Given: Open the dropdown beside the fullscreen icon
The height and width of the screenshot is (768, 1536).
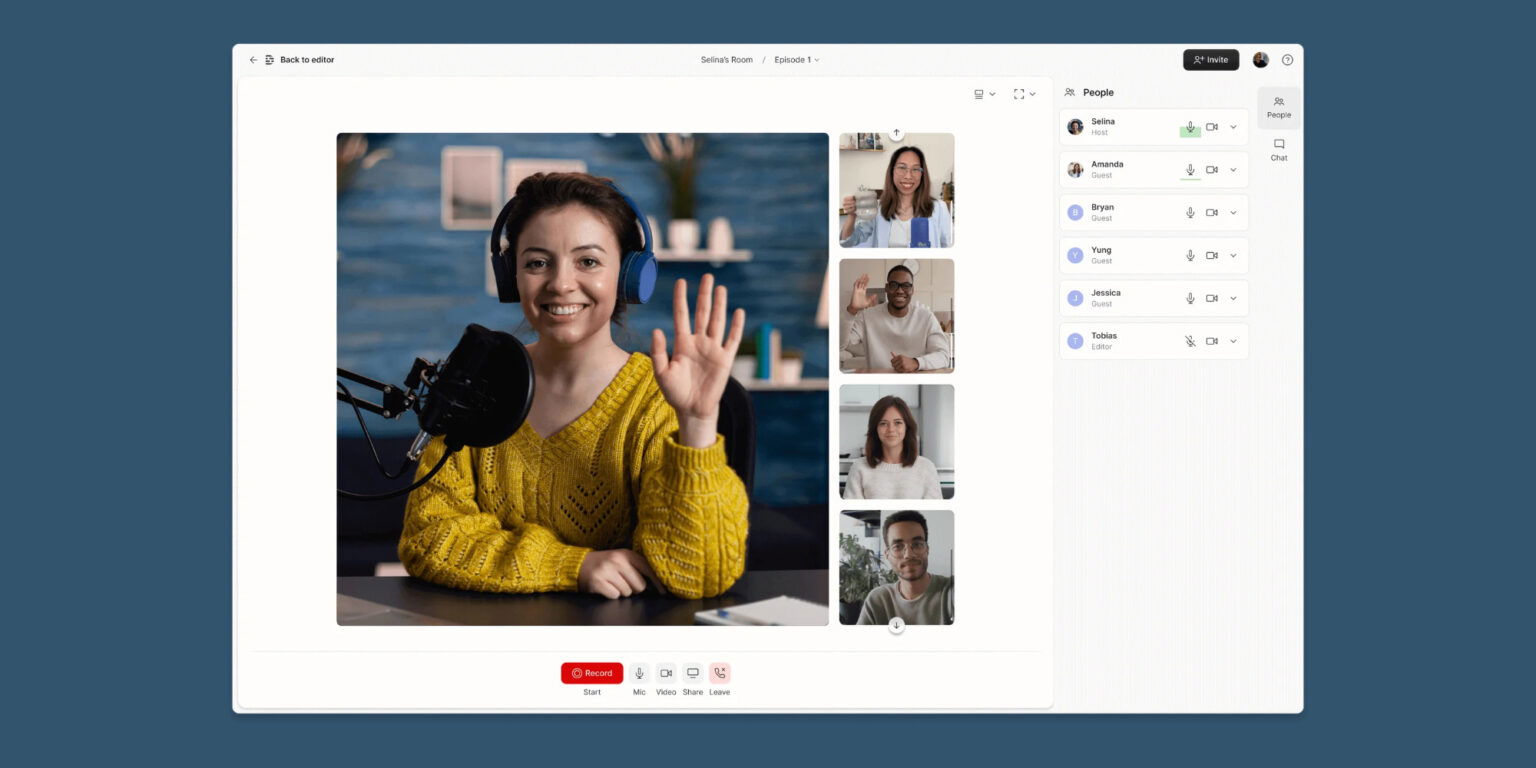Looking at the screenshot, I should pos(1033,93).
